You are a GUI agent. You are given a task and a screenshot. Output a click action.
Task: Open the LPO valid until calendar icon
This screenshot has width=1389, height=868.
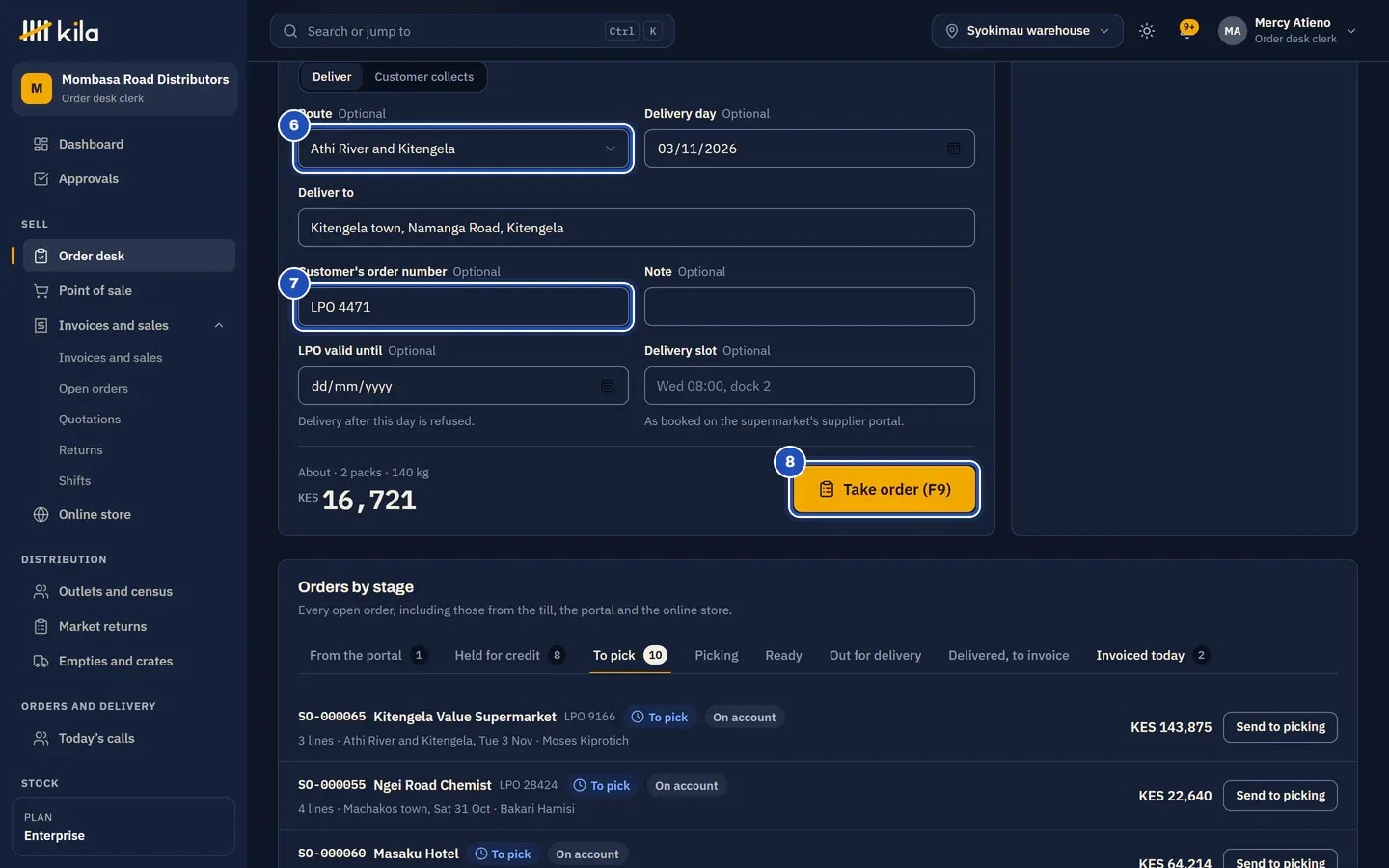click(608, 386)
